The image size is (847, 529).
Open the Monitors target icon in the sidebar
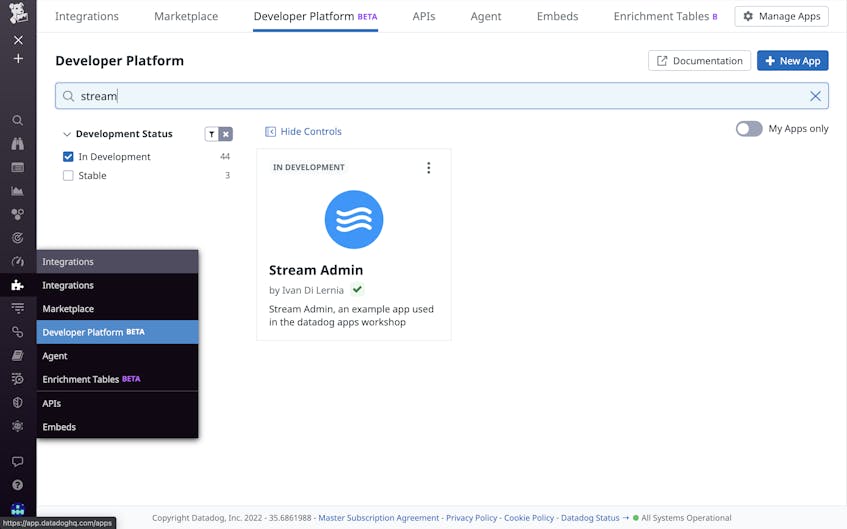(x=18, y=238)
